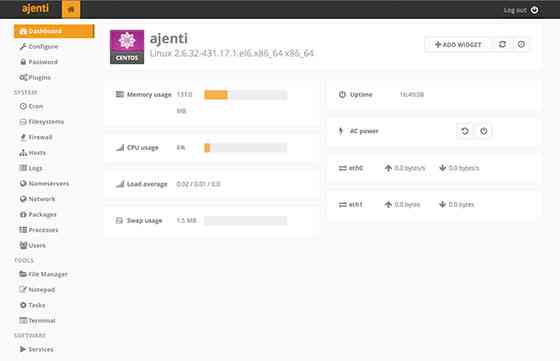
Task: Click the Hosts icon in sidebar
Action: [x=23, y=152]
